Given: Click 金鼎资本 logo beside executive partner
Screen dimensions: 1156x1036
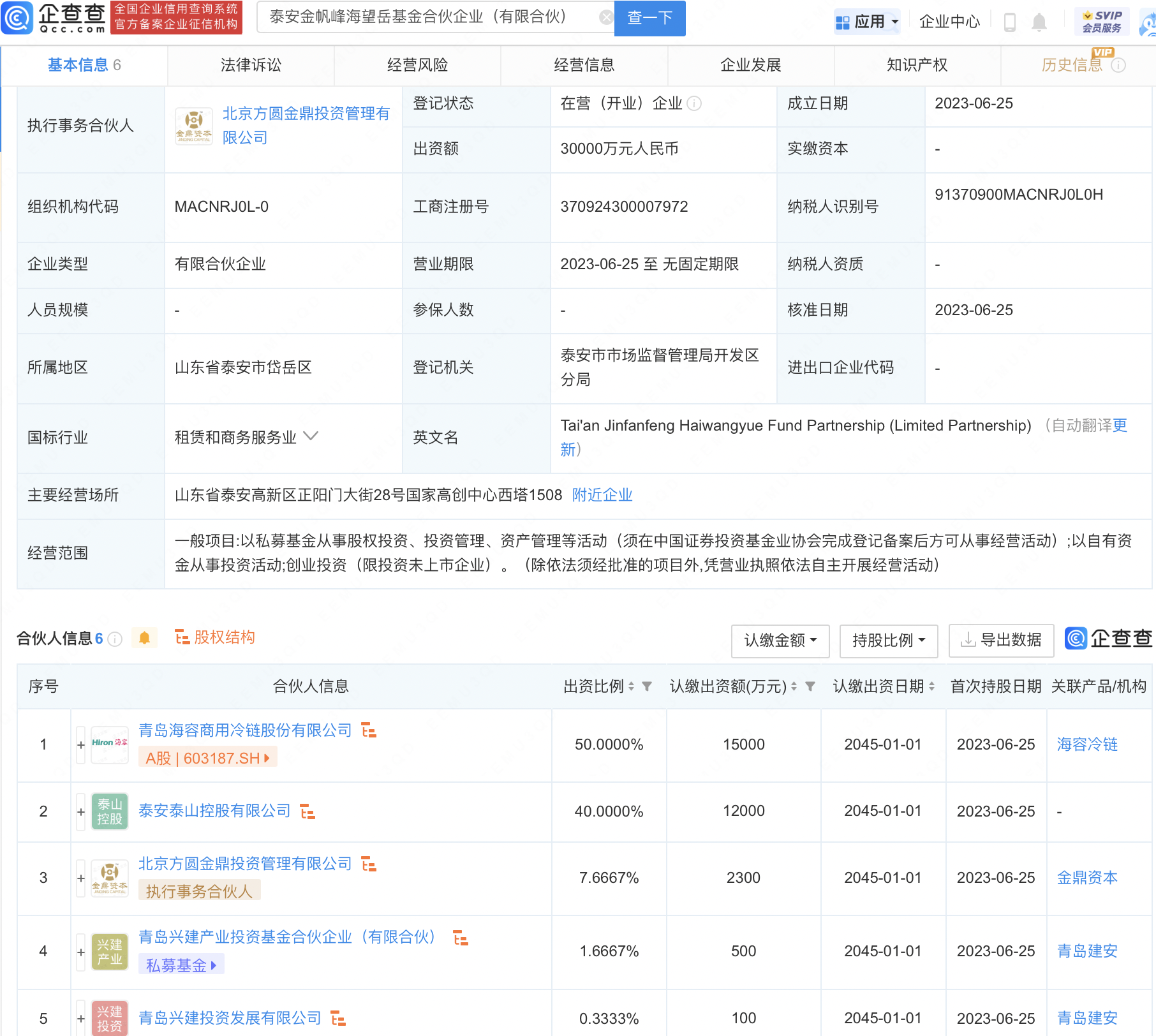Looking at the screenshot, I should click(x=194, y=126).
